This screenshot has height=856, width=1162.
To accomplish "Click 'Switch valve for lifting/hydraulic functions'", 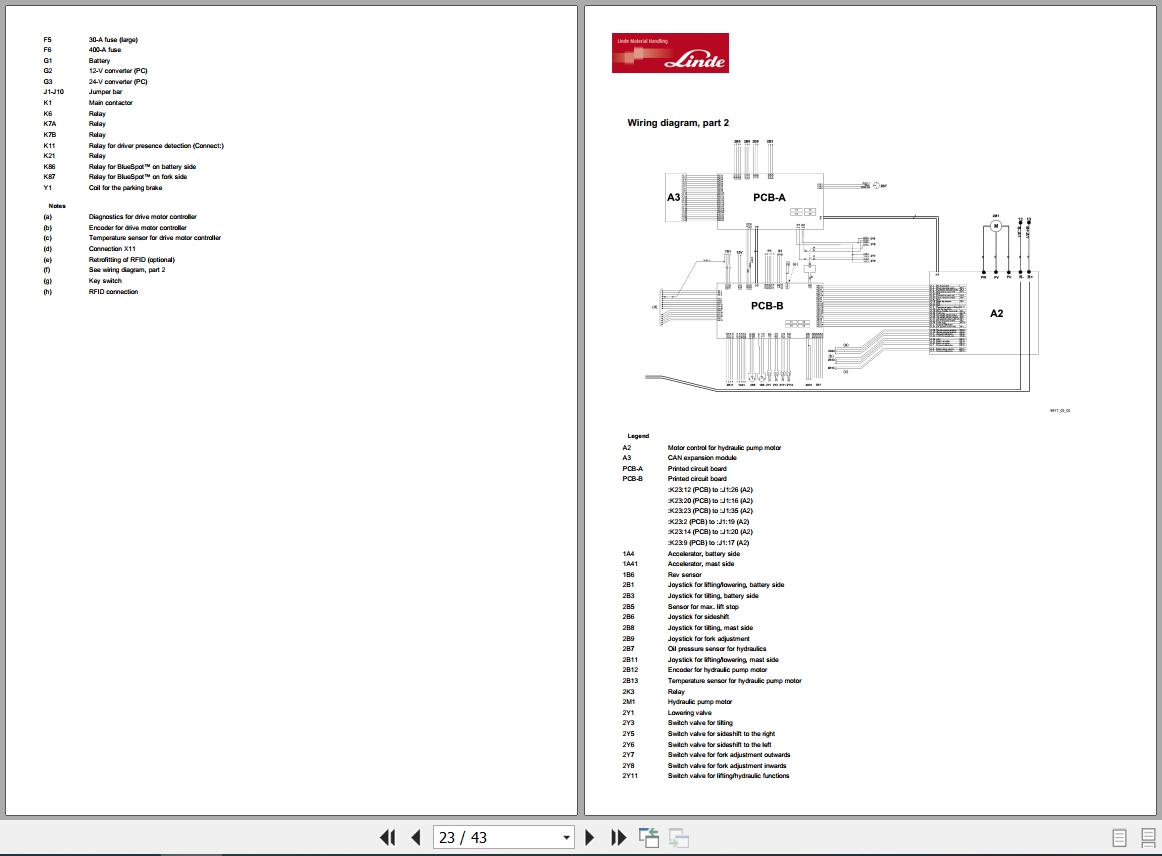I will 728,776.
